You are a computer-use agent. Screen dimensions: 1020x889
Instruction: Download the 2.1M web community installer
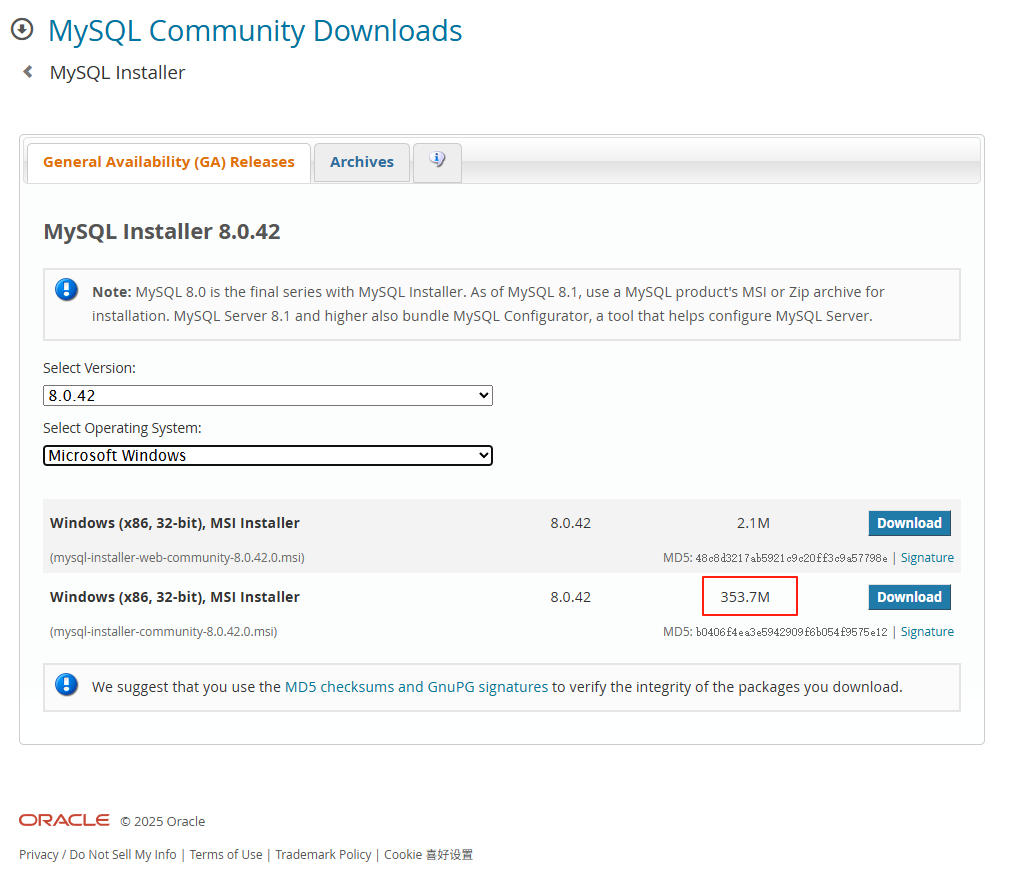(x=909, y=523)
